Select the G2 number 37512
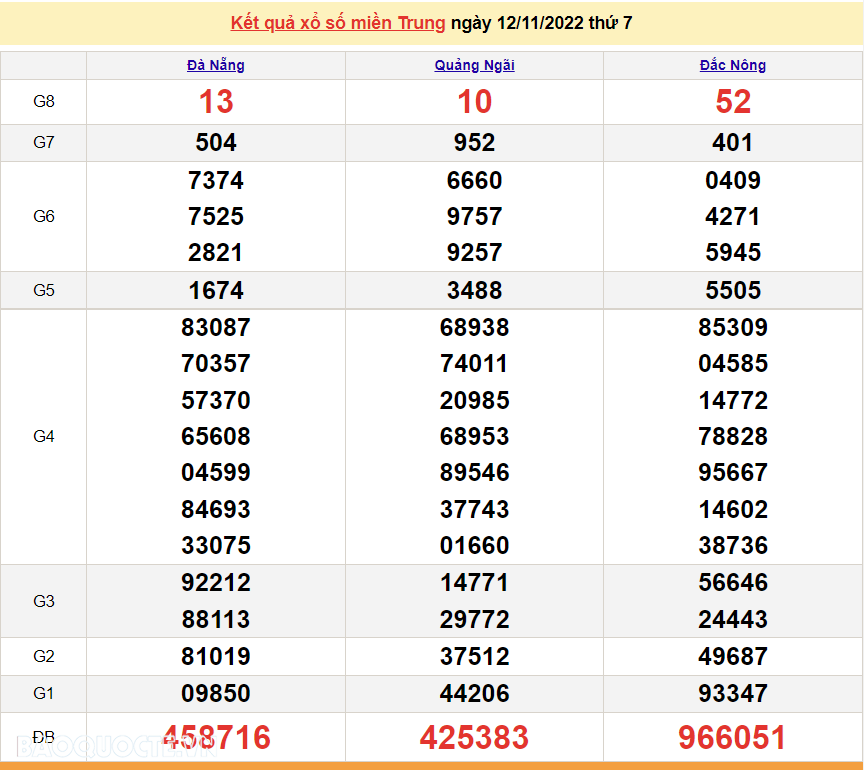This screenshot has width=864, height=770. tap(474, 657)
